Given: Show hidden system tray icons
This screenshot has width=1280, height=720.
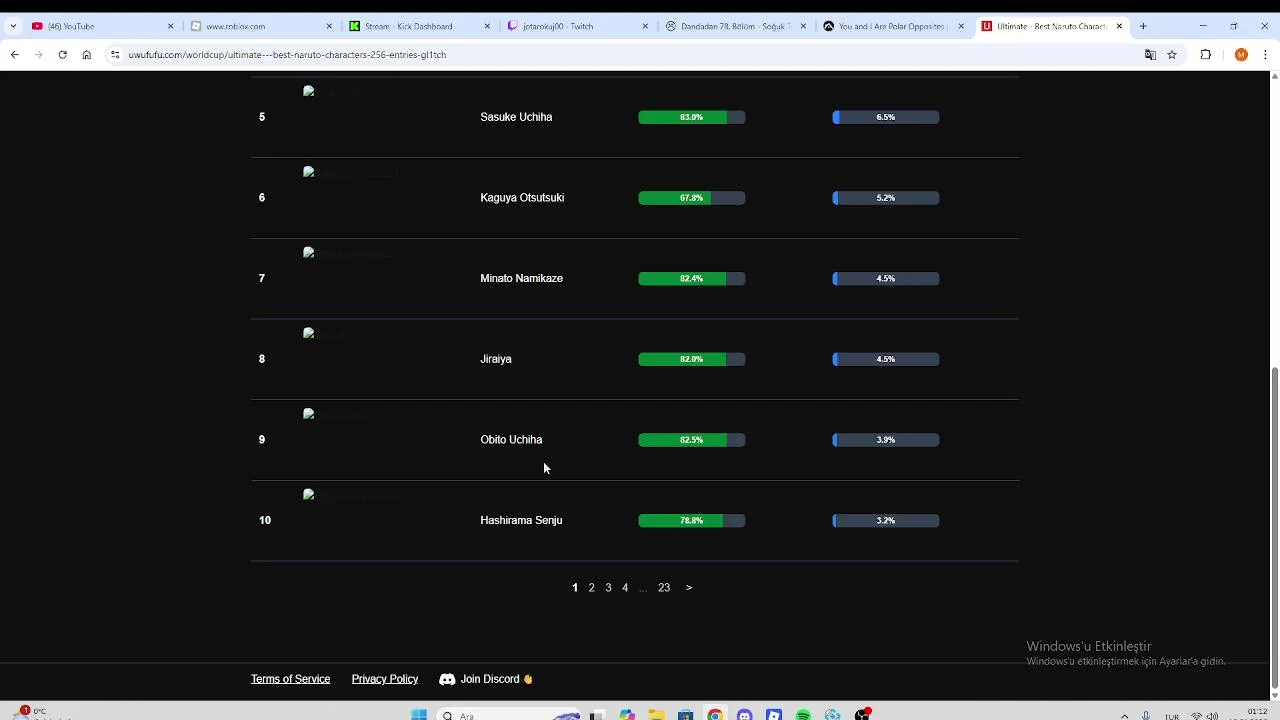Looking at the screenshot, I should 1124,716.
